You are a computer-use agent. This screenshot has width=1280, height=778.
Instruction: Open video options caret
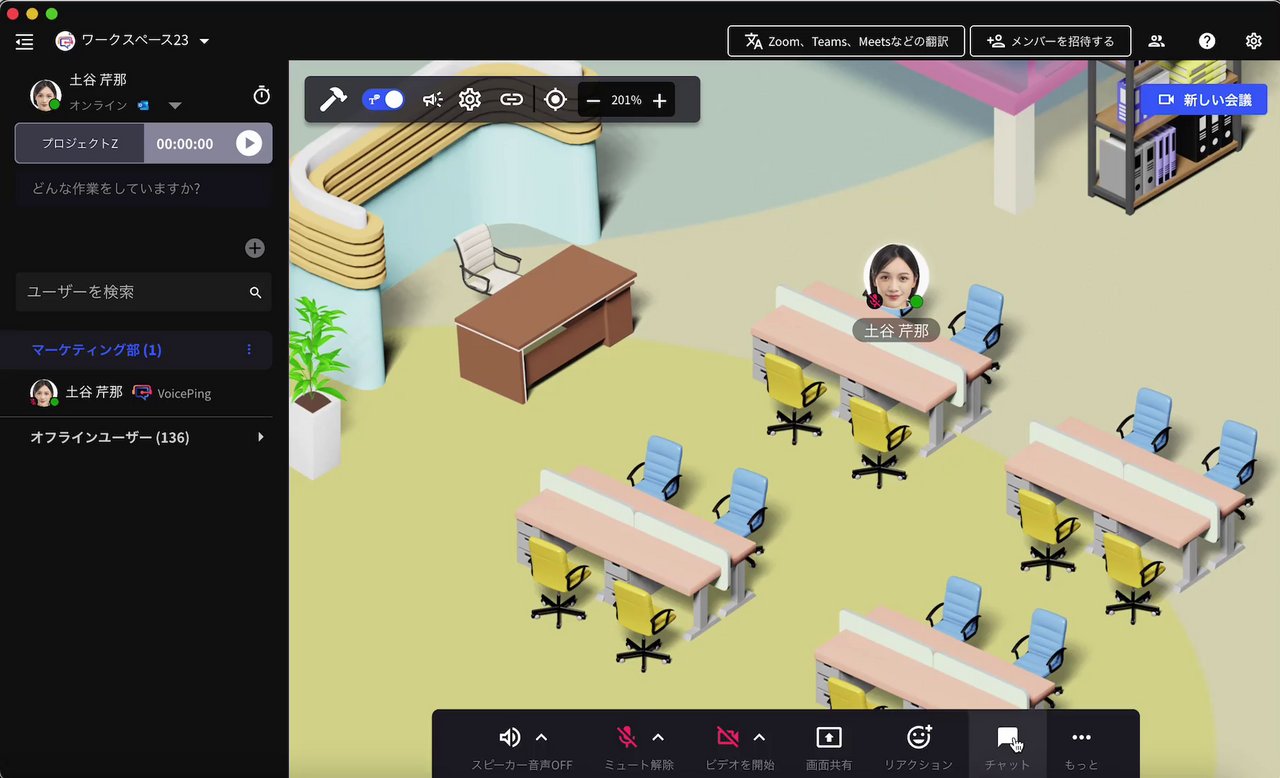[759, 737]
